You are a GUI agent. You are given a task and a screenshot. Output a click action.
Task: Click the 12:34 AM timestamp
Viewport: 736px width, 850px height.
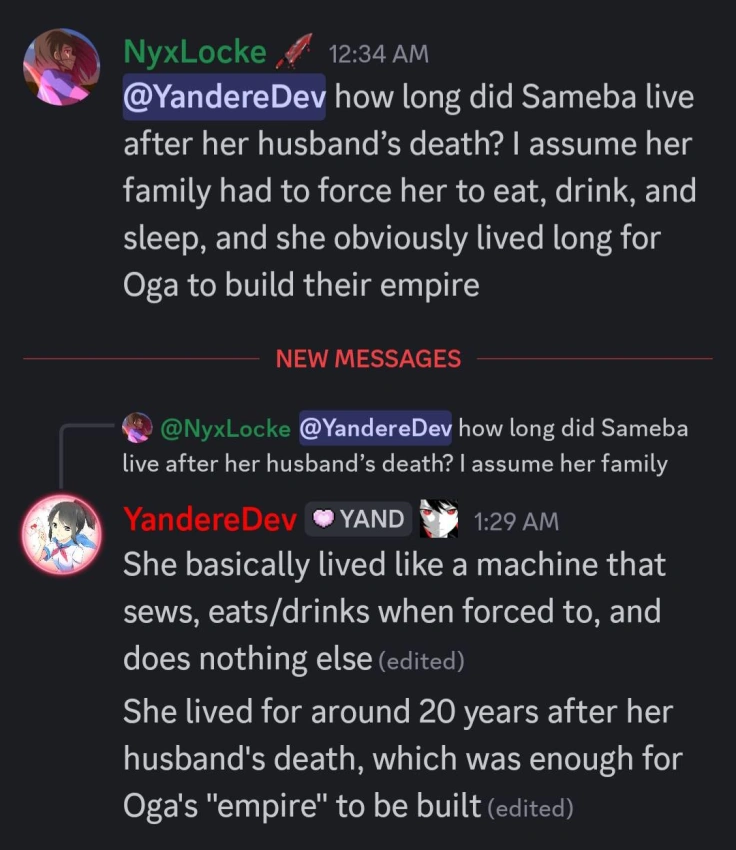(378, 53)
